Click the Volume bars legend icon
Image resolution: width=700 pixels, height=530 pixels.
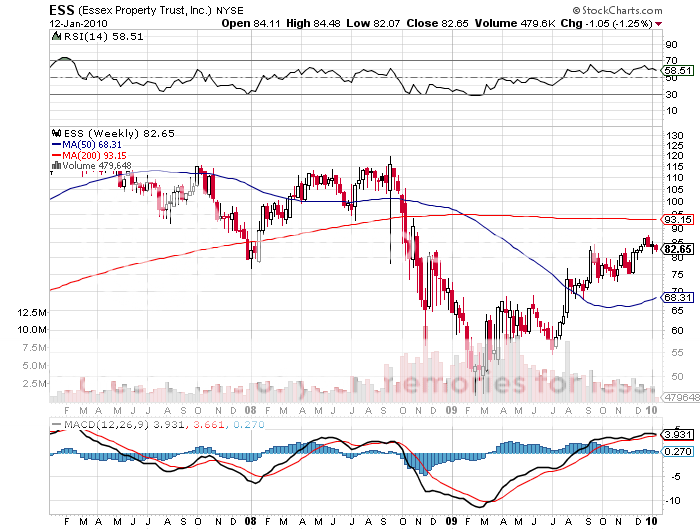[55, 165]
